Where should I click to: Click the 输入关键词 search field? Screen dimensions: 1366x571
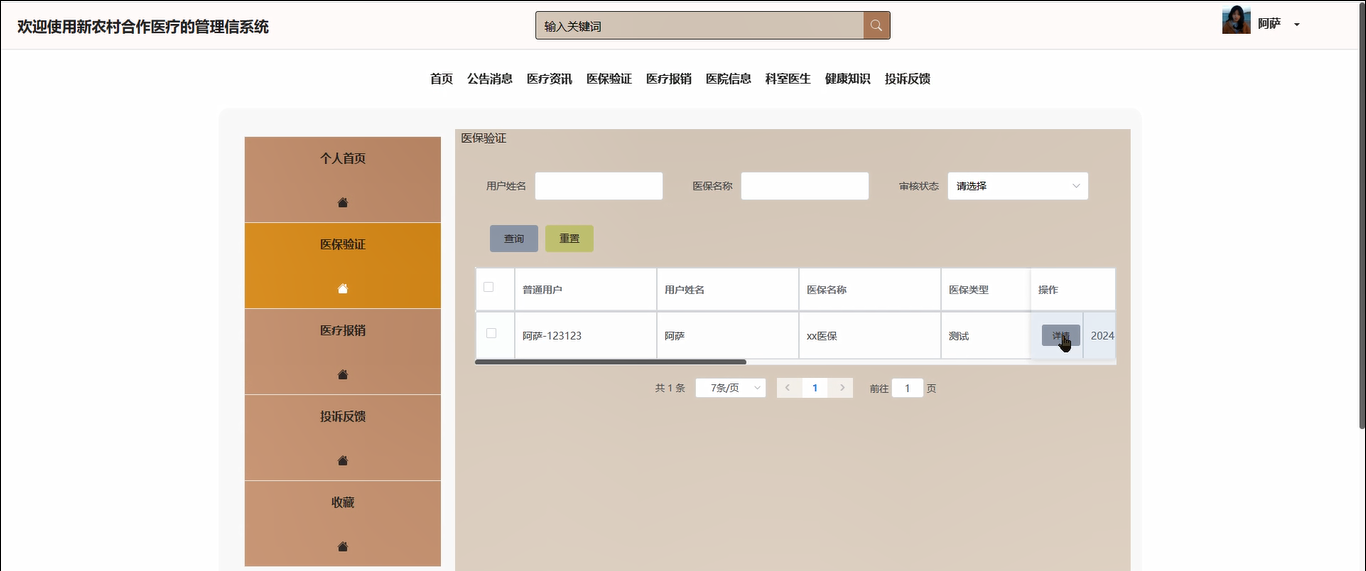700,26
